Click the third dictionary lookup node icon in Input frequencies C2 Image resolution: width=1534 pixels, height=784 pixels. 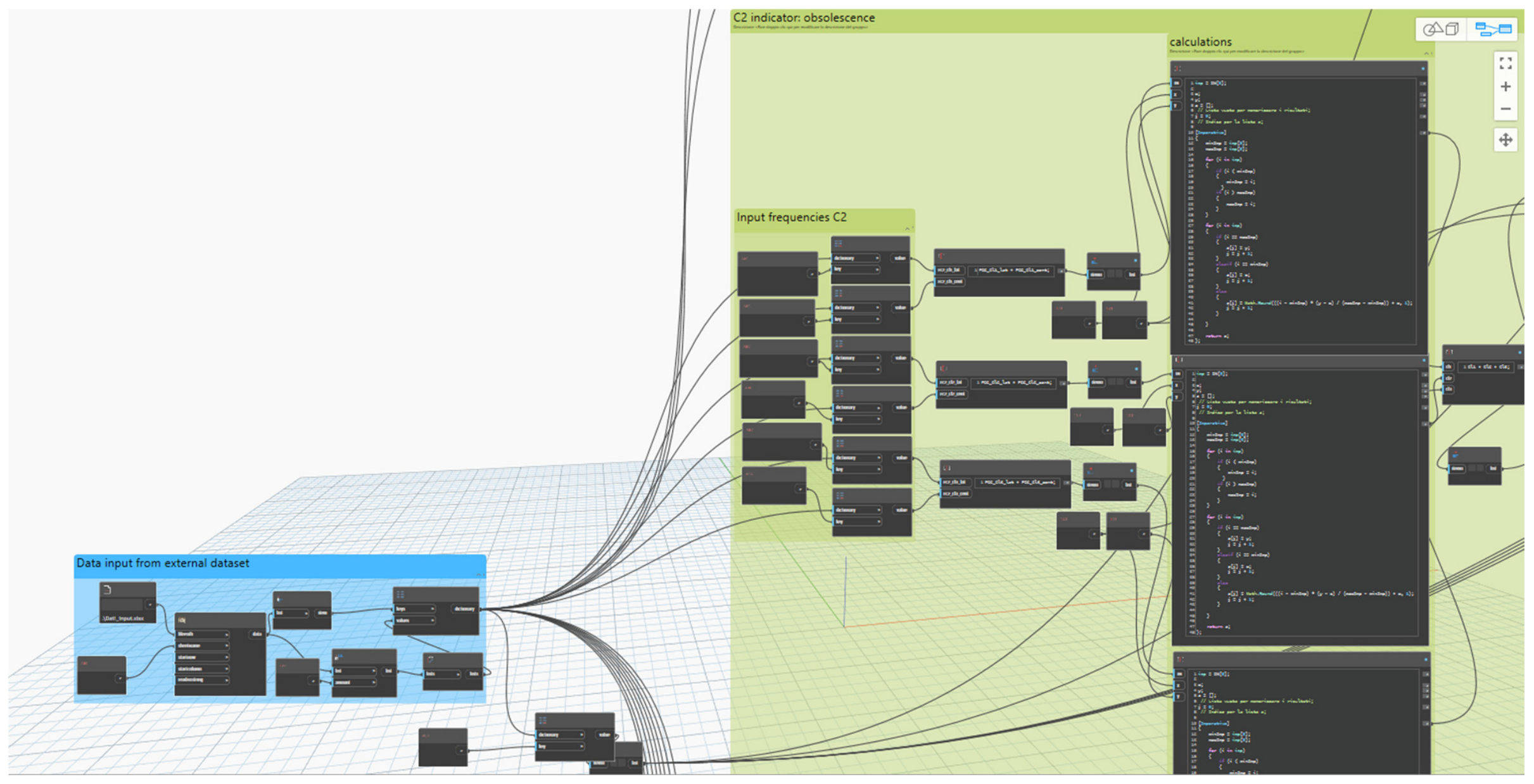pos(839,343)
